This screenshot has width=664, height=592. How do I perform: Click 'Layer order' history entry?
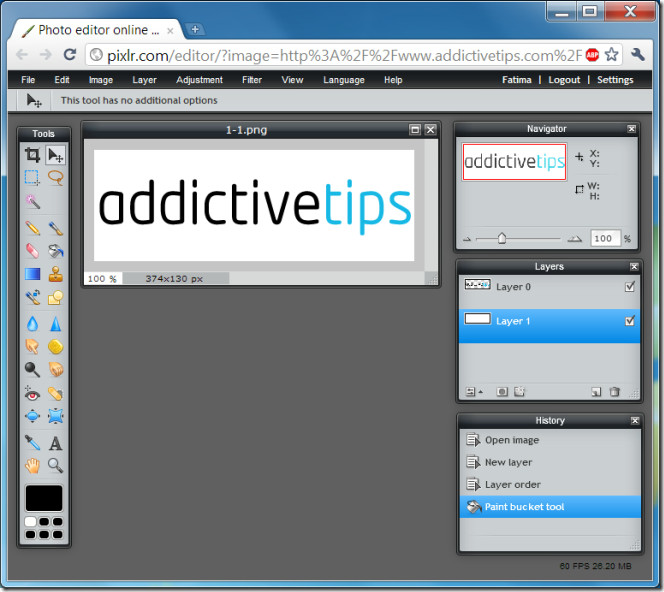point(550,484)
